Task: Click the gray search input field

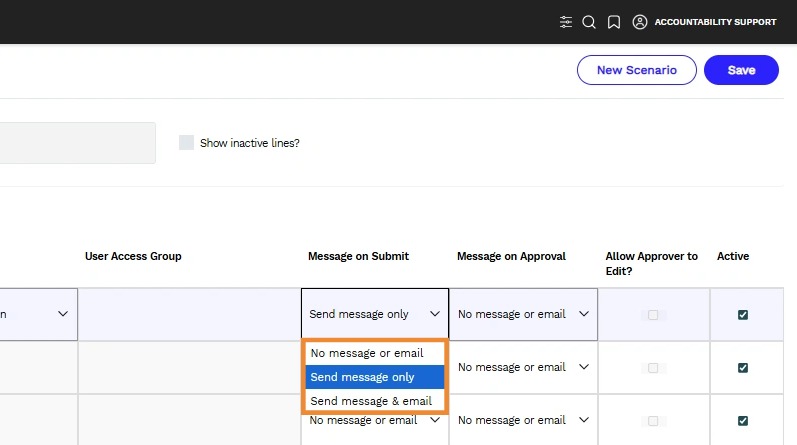Action: pos(77,143)
